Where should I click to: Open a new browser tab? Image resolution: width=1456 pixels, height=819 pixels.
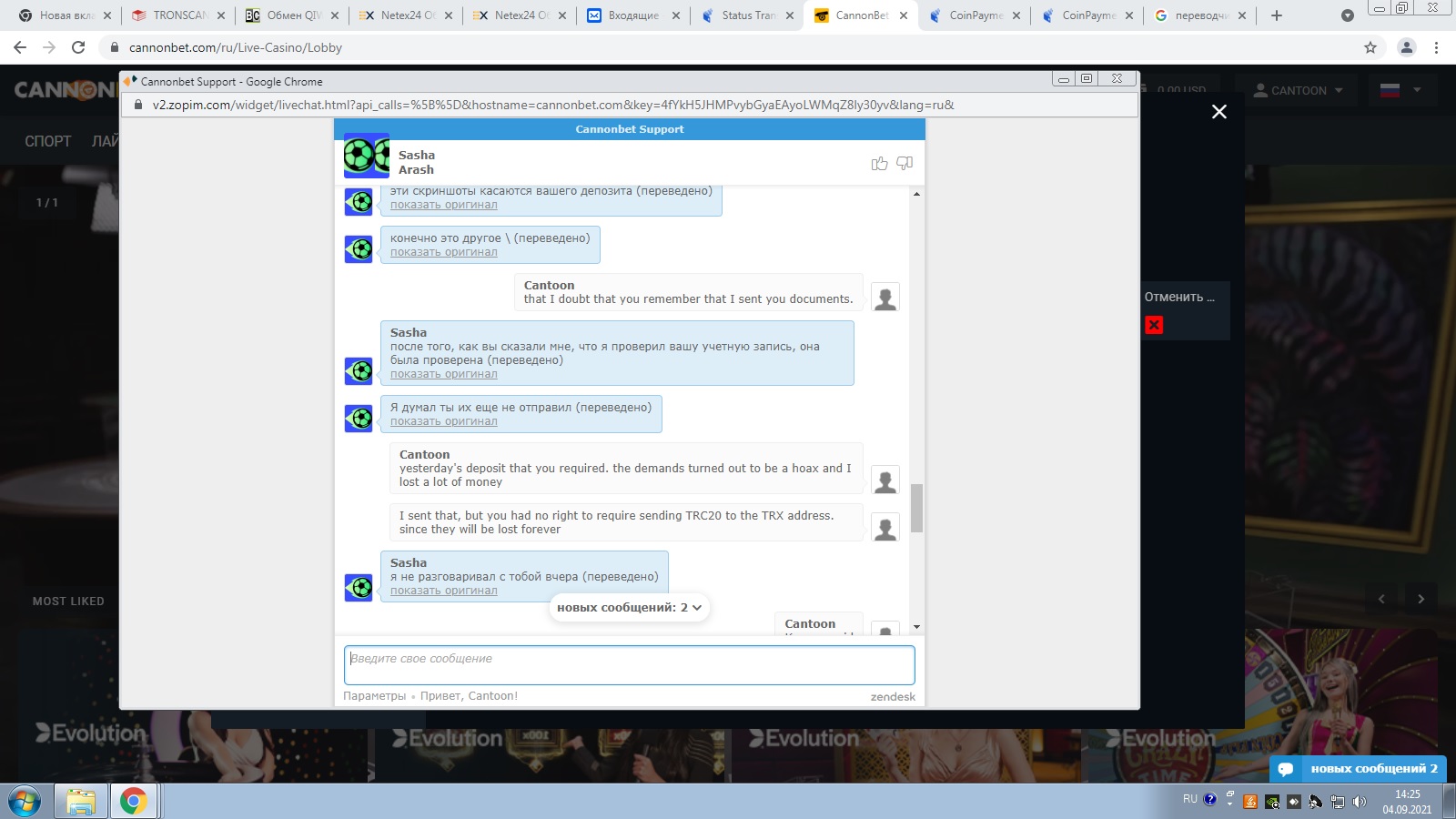[1277, 15]
